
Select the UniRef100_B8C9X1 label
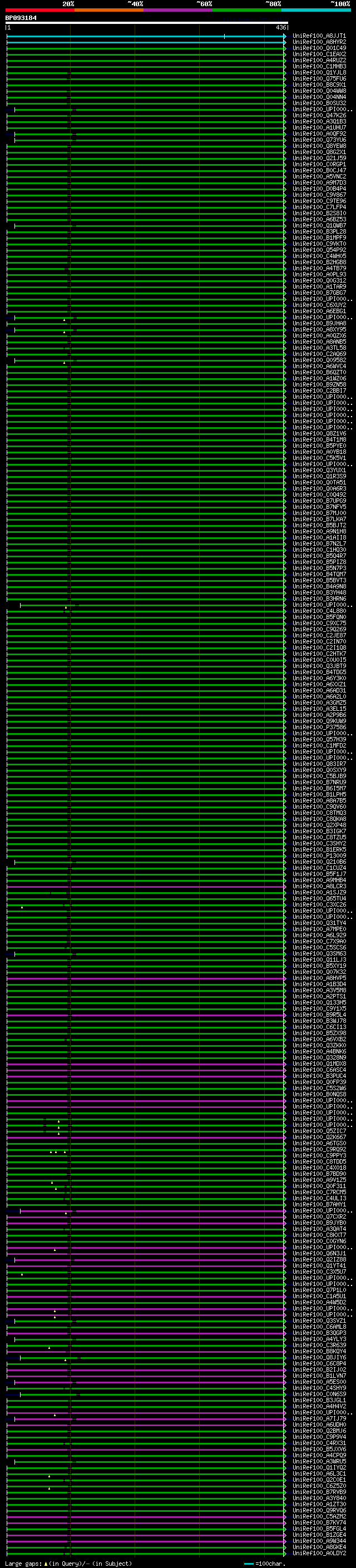[319, 85]
